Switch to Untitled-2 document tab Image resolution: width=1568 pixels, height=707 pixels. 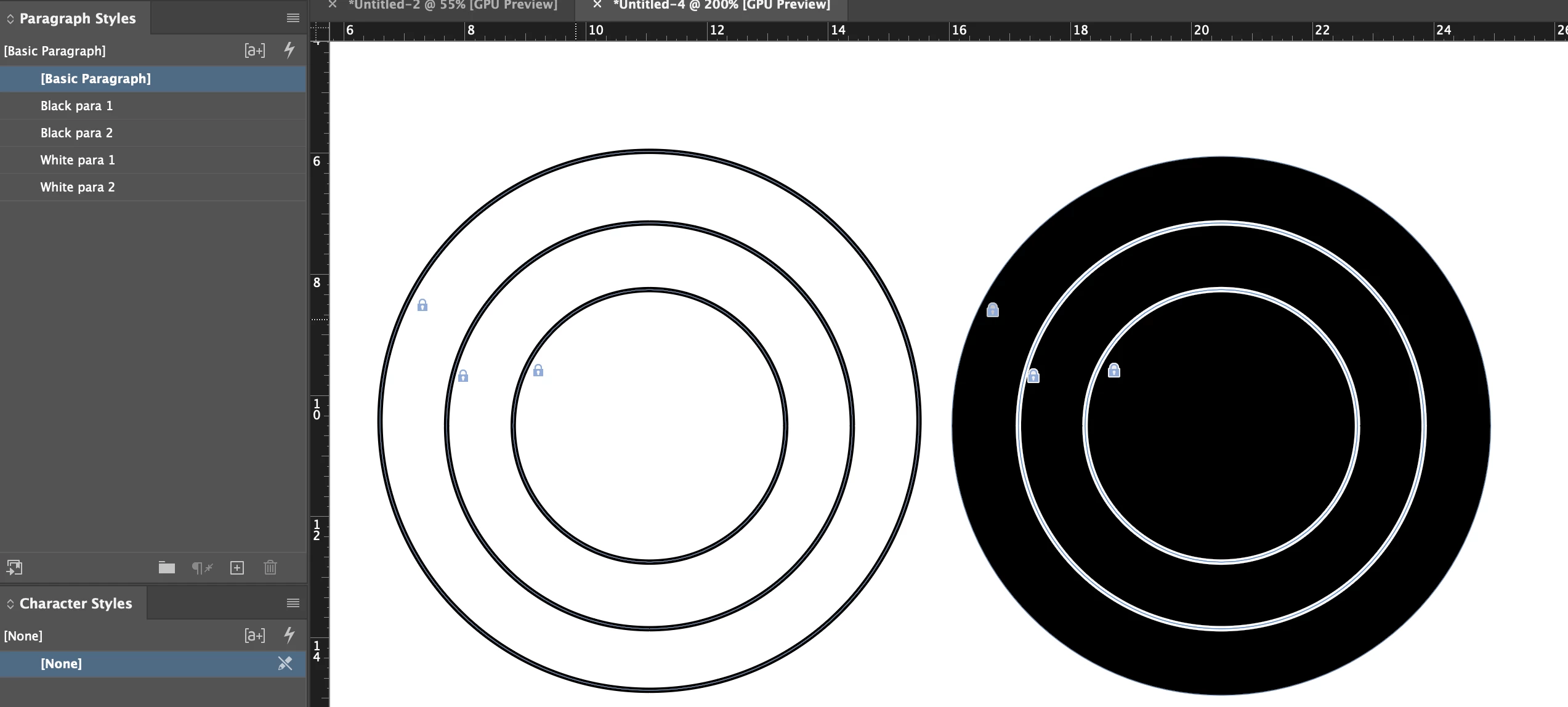[x=452, y=5]
